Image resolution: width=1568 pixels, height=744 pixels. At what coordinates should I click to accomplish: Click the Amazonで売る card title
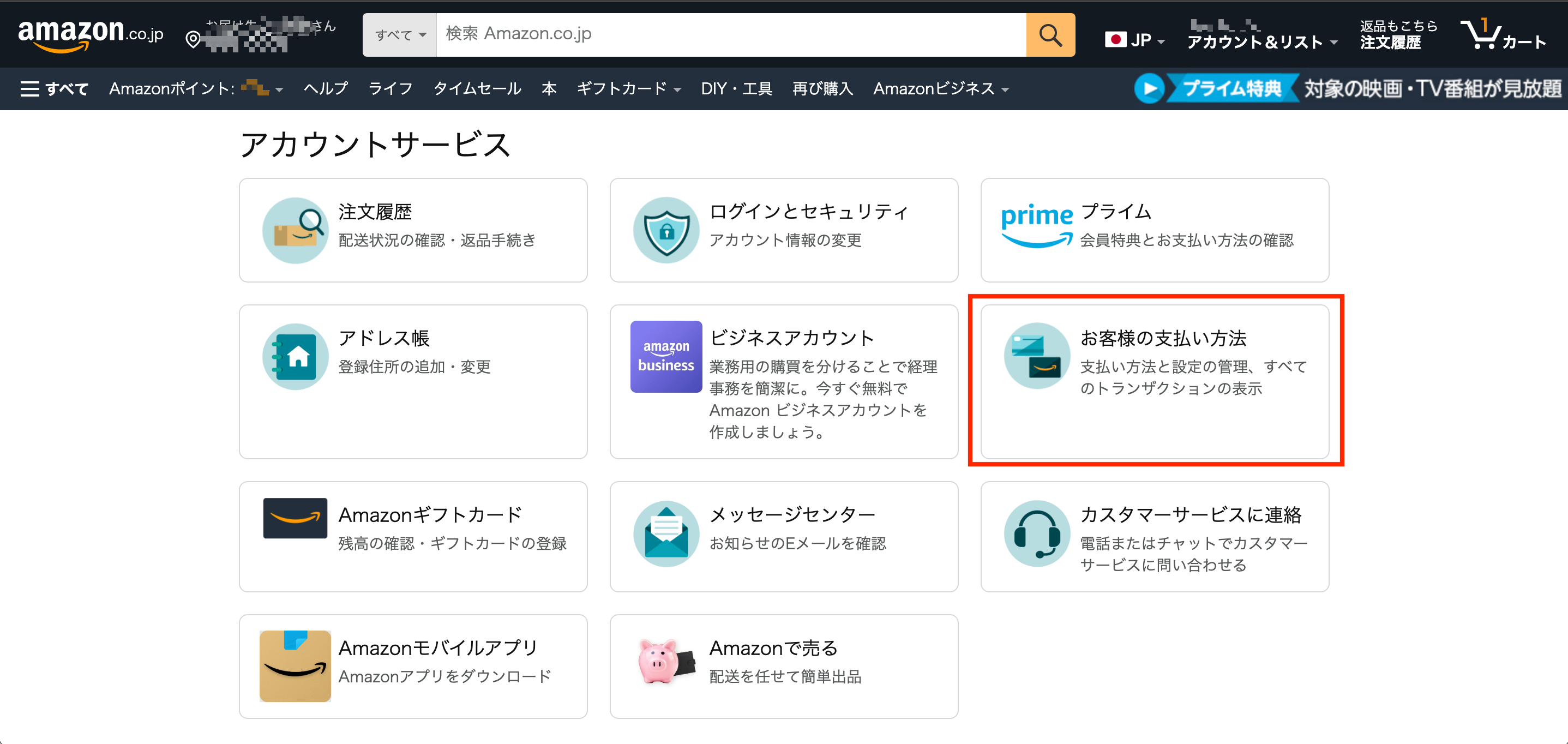click(x=773, y=649)
